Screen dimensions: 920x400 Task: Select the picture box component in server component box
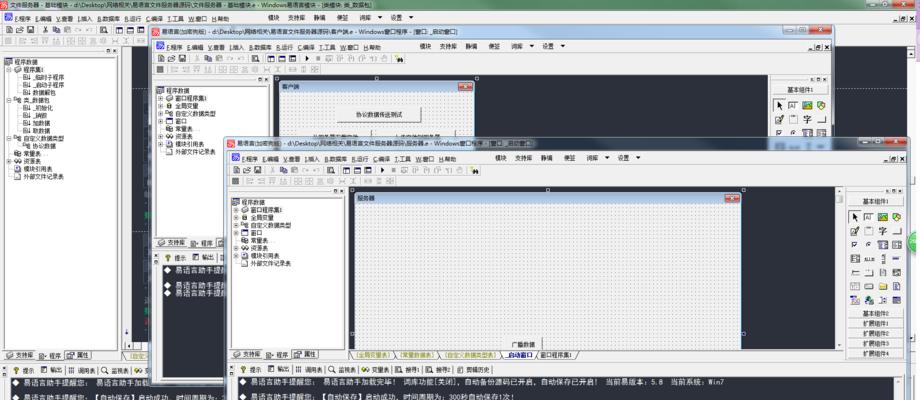(882, 217)
